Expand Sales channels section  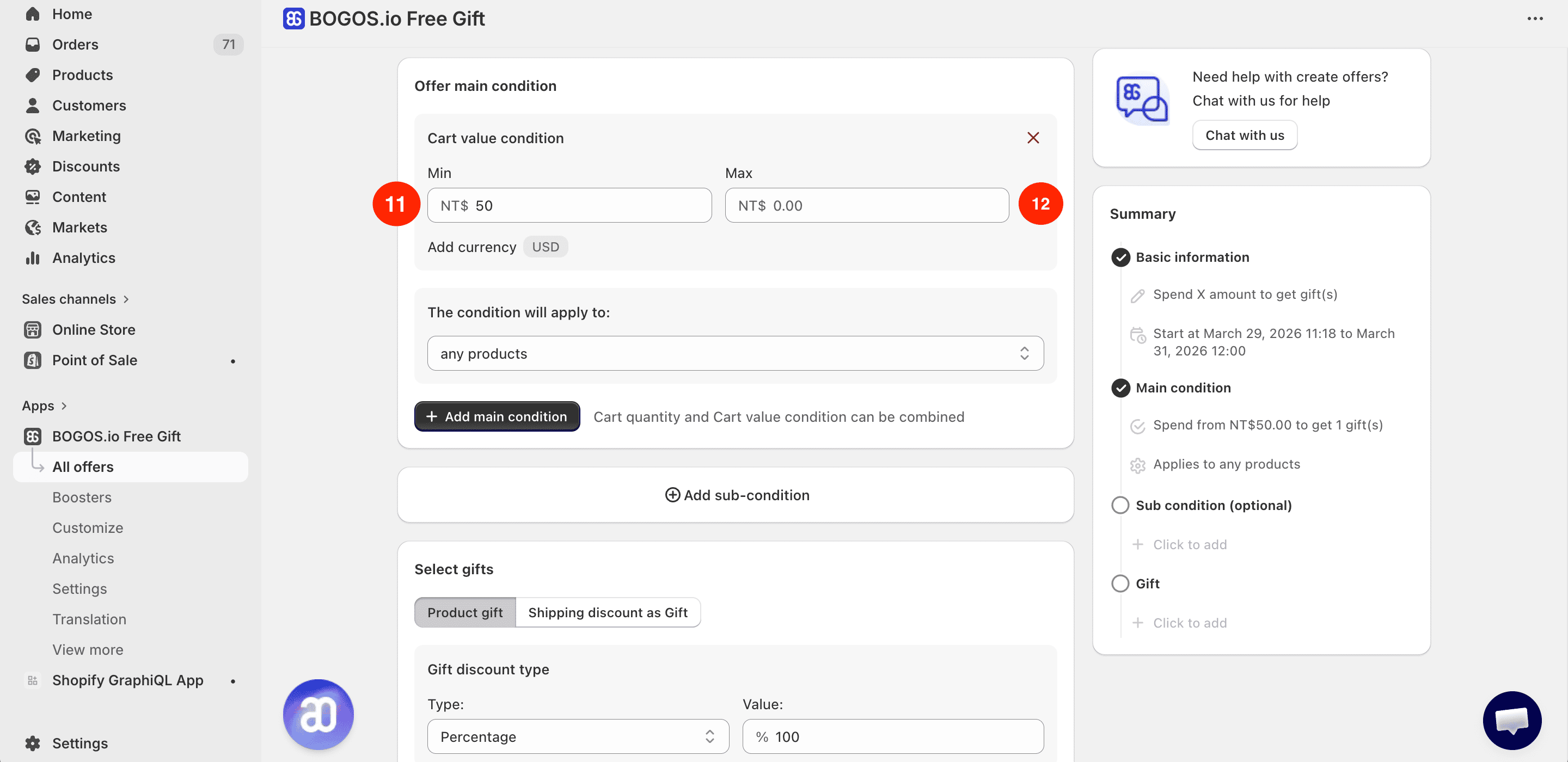[x=76, y=299]
